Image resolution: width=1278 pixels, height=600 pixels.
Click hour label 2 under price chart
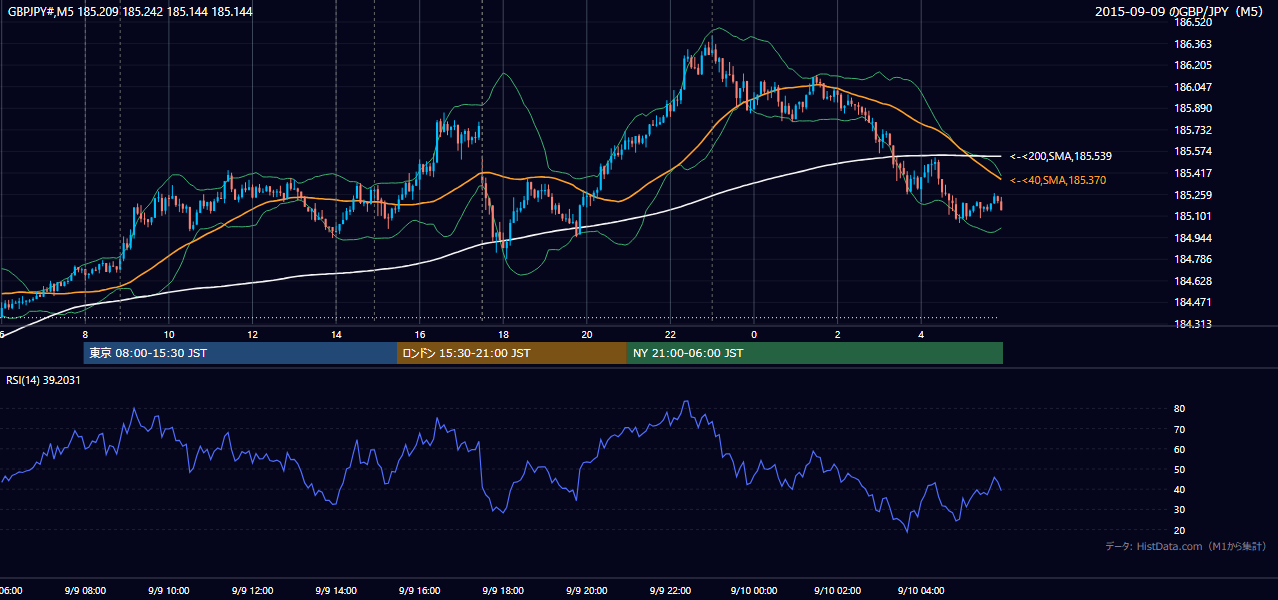coord(838,334)
